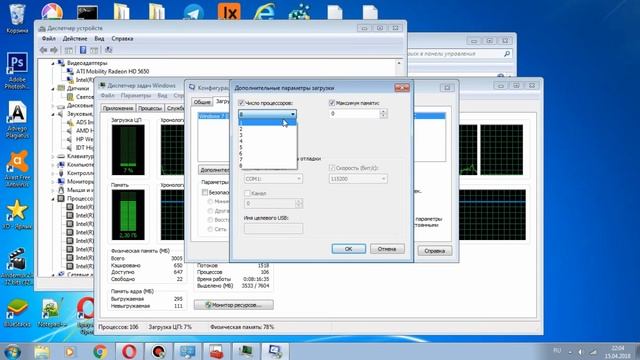Click Device Manager scrollbar up arrow

pyautogui.click(x=399, y=63)
